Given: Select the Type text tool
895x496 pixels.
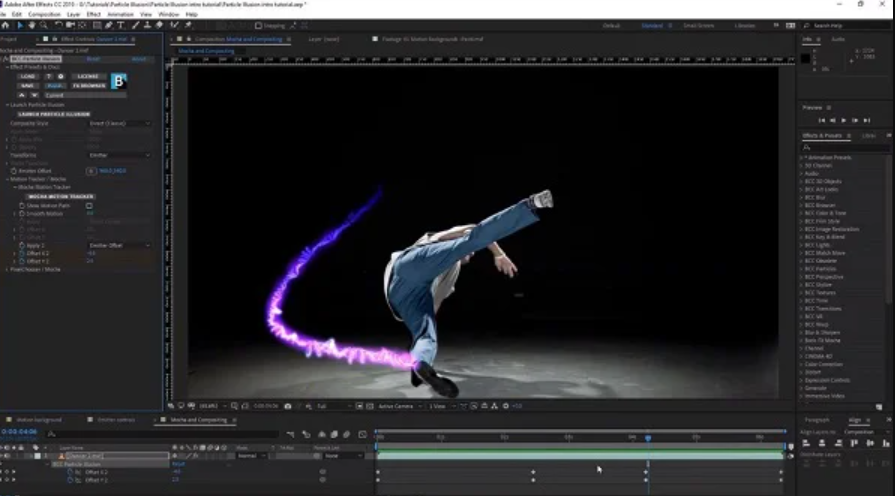Looking at the screenshot, I should (120, 26).
